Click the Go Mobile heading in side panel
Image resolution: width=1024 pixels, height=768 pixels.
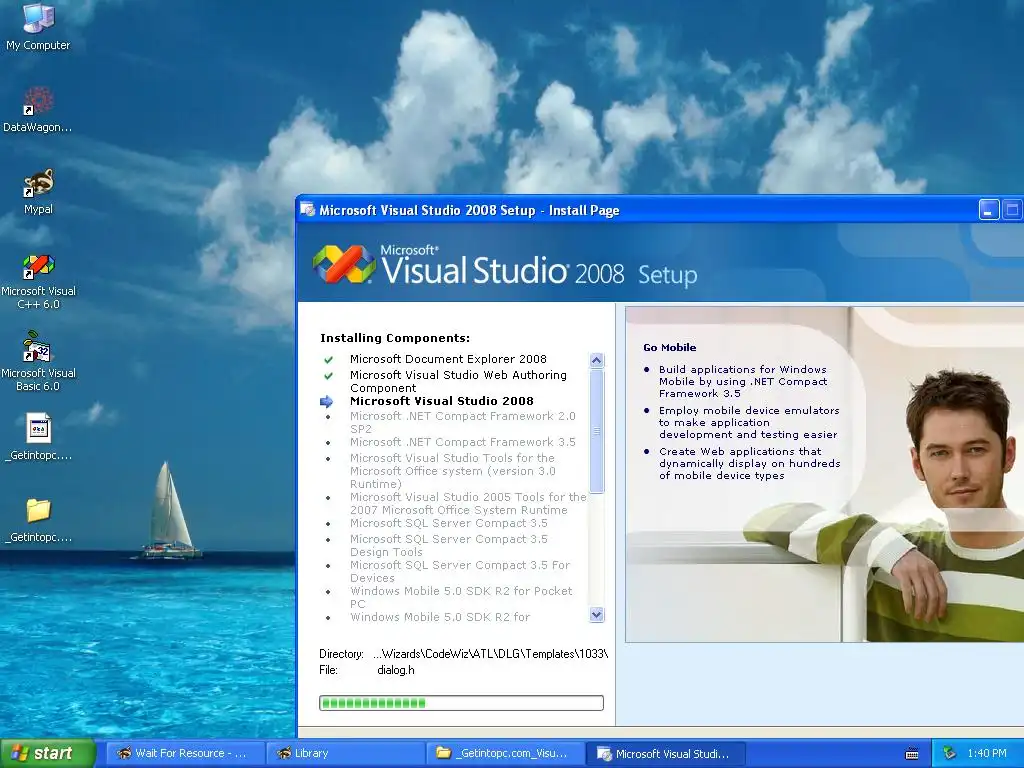click(669, 347)
